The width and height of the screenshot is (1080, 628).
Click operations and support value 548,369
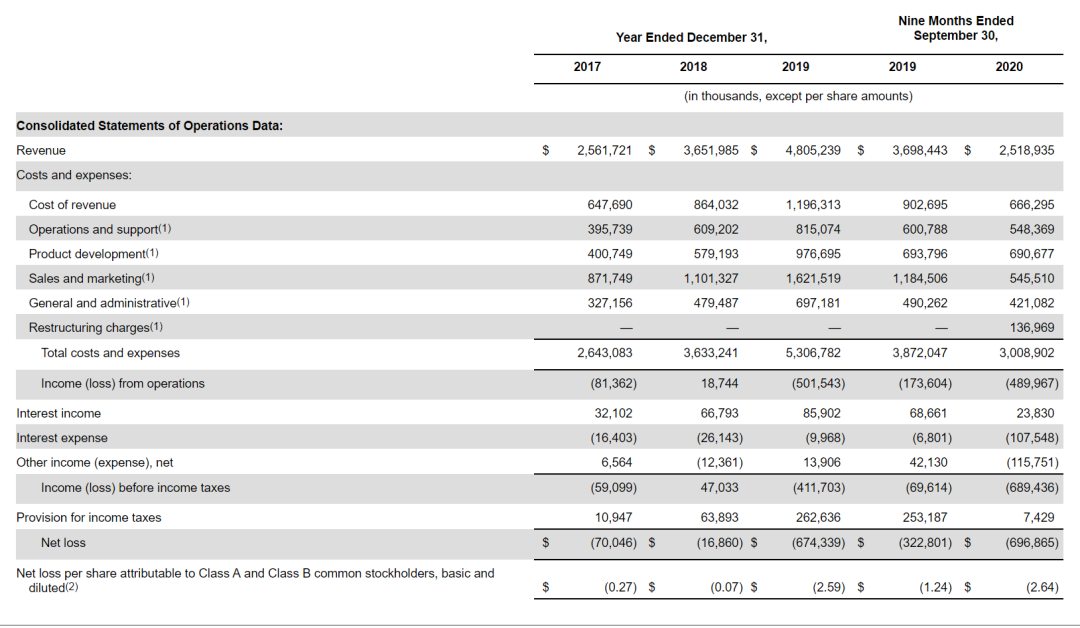(x=1032, y=229)
